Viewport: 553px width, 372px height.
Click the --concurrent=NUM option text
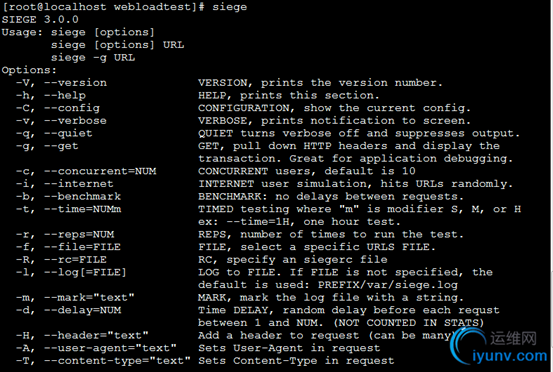coord(100,171)
